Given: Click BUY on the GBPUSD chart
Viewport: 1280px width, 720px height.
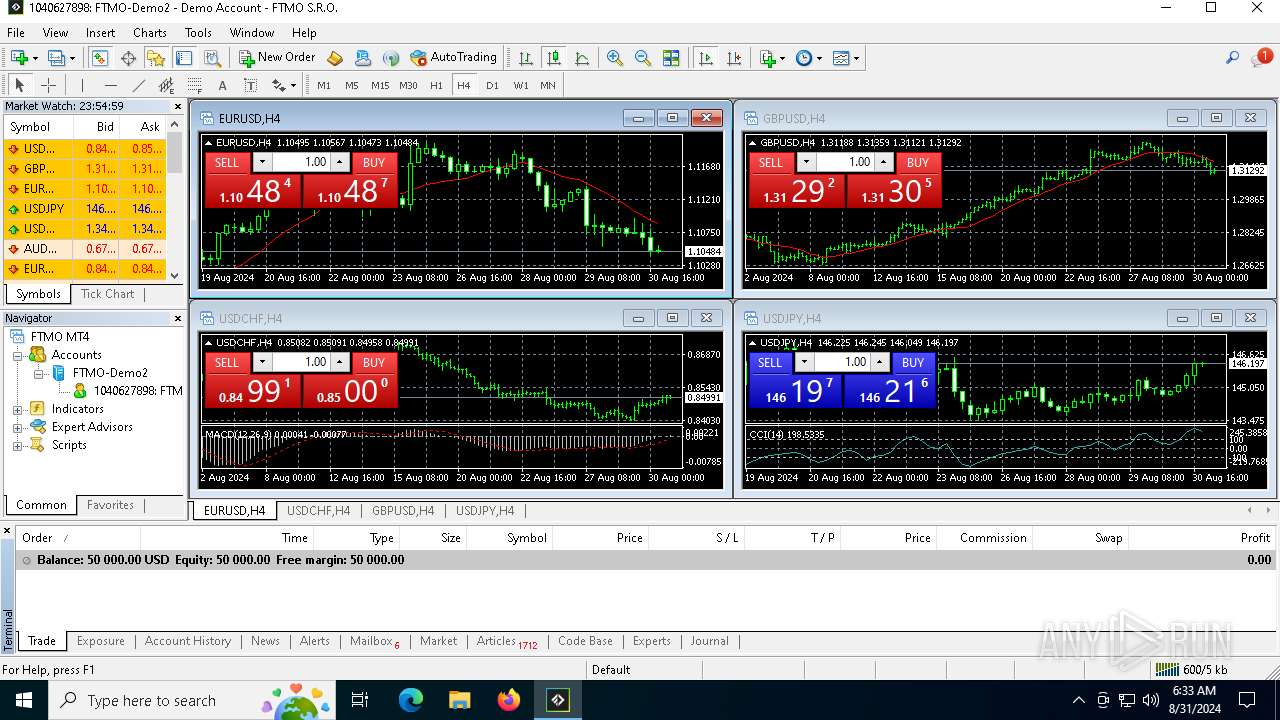Looking at the screenshot, I should point(918,162).
